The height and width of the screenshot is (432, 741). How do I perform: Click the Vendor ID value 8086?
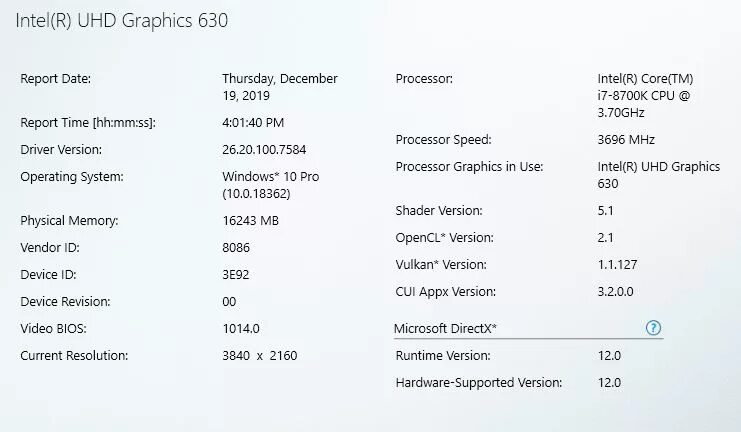tap(236, 247)
